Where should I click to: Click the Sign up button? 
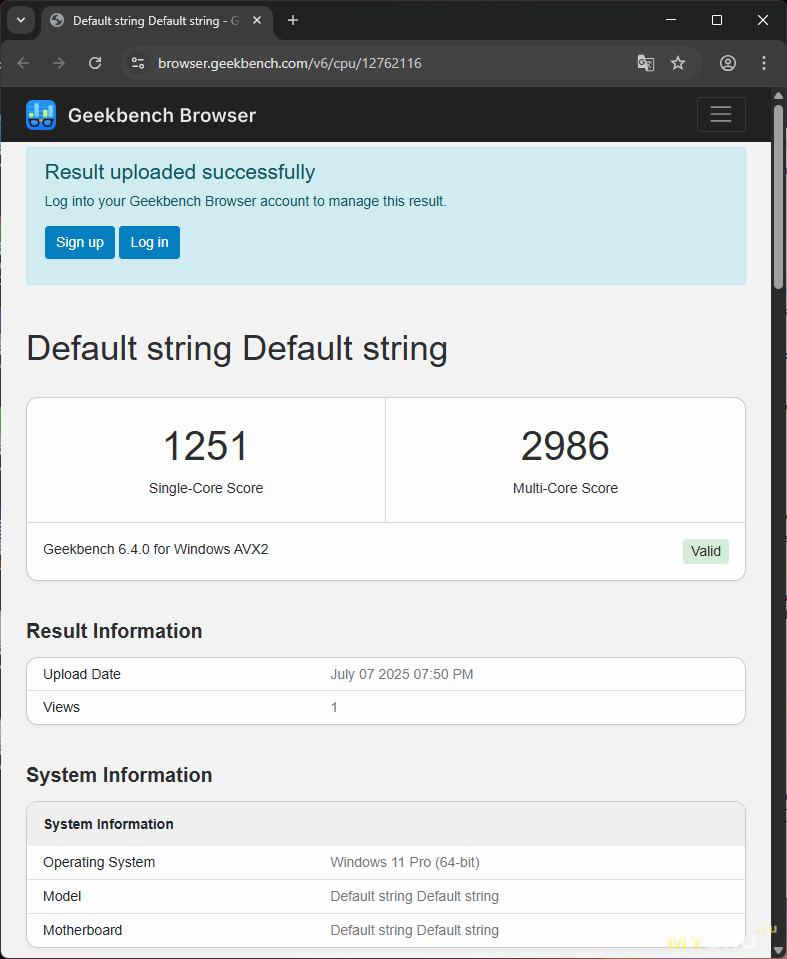point(79,242)
